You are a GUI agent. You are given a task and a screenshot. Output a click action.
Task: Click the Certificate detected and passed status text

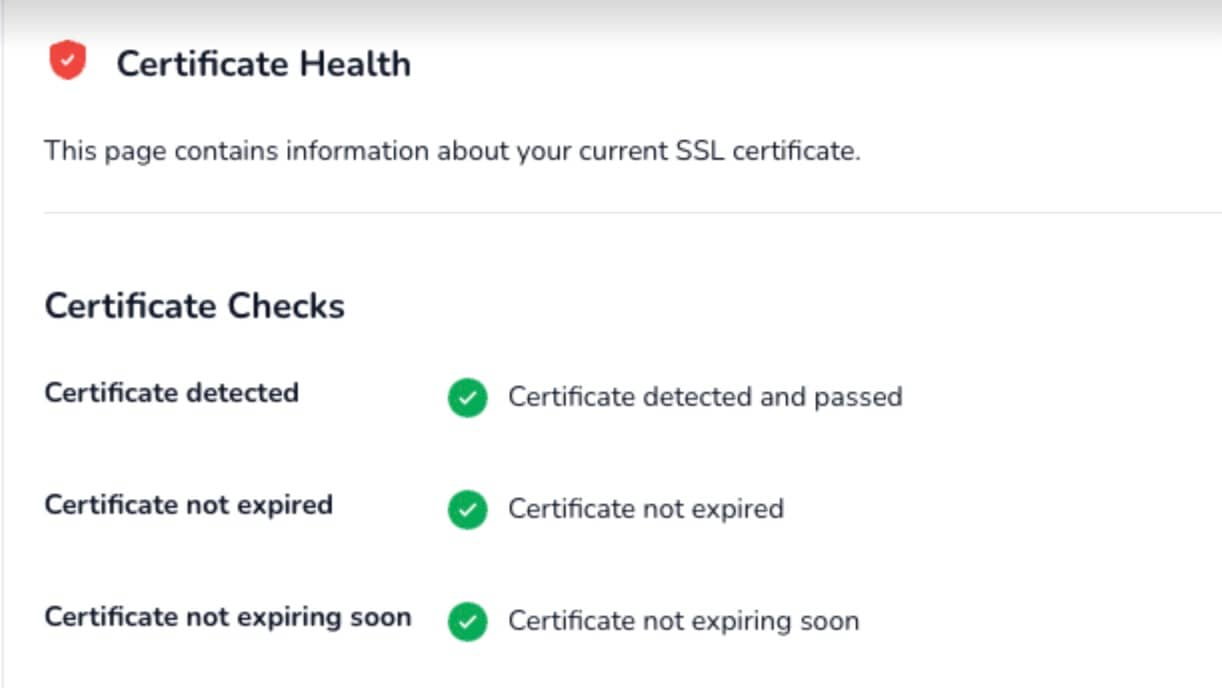(x=705, y=397)
